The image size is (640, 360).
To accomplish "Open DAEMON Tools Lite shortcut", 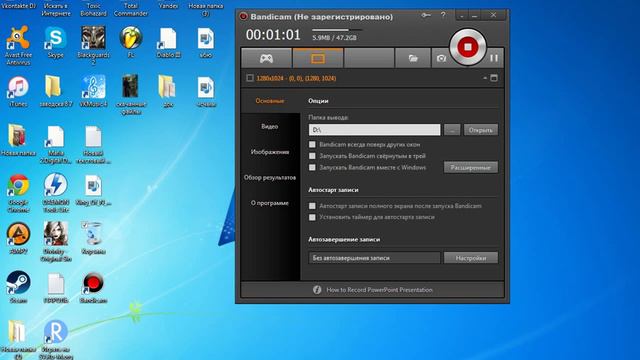I will [56, 193].
